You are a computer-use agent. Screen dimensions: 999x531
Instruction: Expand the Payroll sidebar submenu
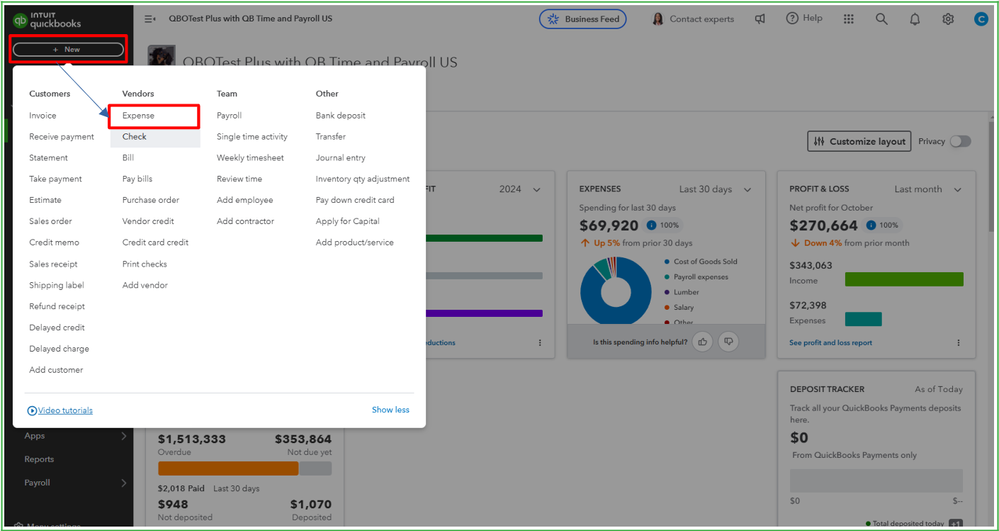(124, 483)
